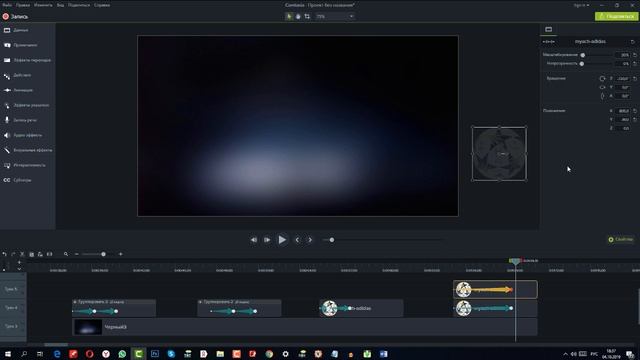Step back one frame in playback controls
Image resolution: width=640 pixels, height=360 pixels.
(x=254, y=240)
